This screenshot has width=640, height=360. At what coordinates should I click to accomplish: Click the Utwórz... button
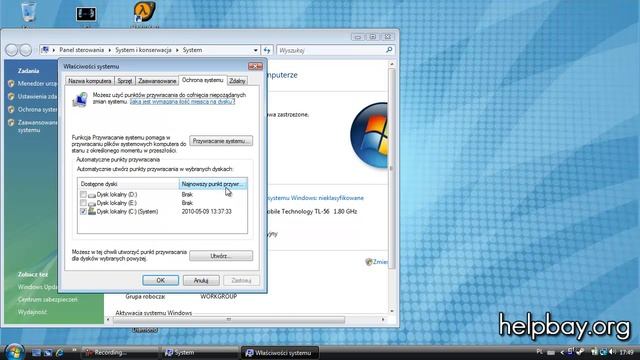(221, 256)
